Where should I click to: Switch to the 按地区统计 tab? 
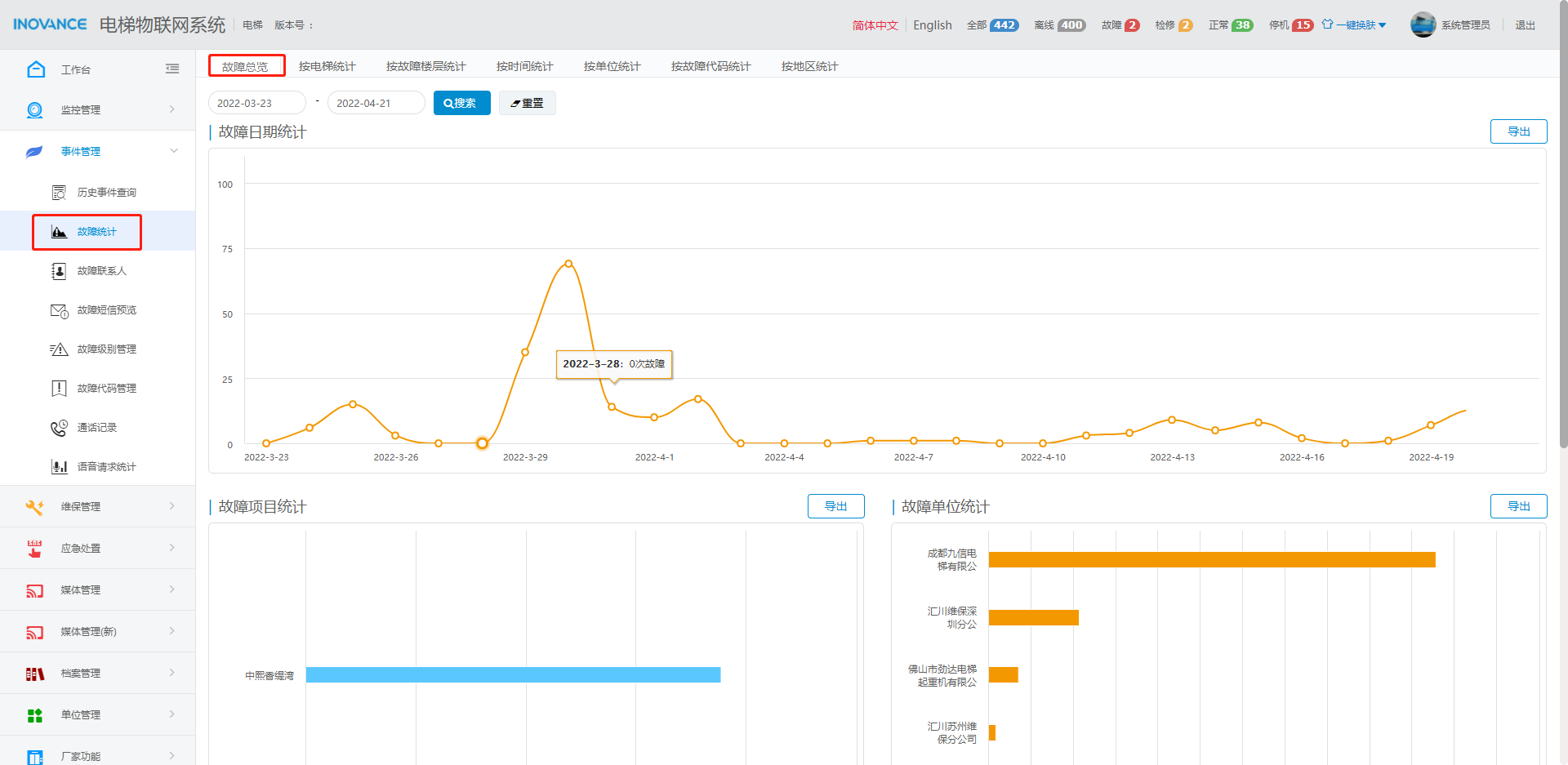pos(809,66)
